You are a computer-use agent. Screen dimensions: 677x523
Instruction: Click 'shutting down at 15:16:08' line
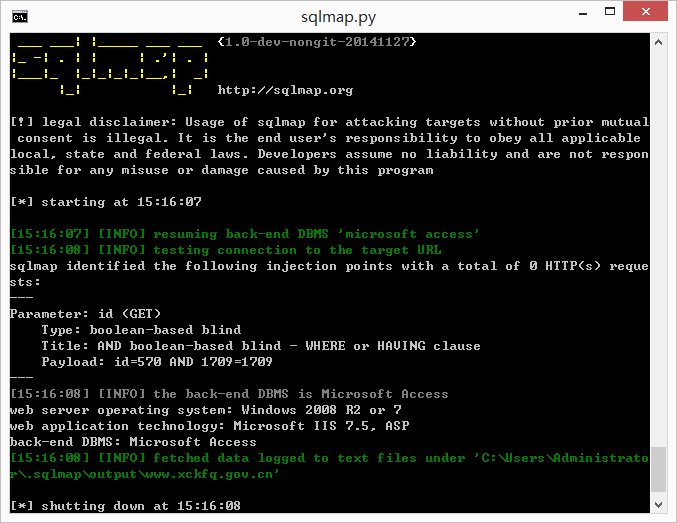tap(126, 506)
